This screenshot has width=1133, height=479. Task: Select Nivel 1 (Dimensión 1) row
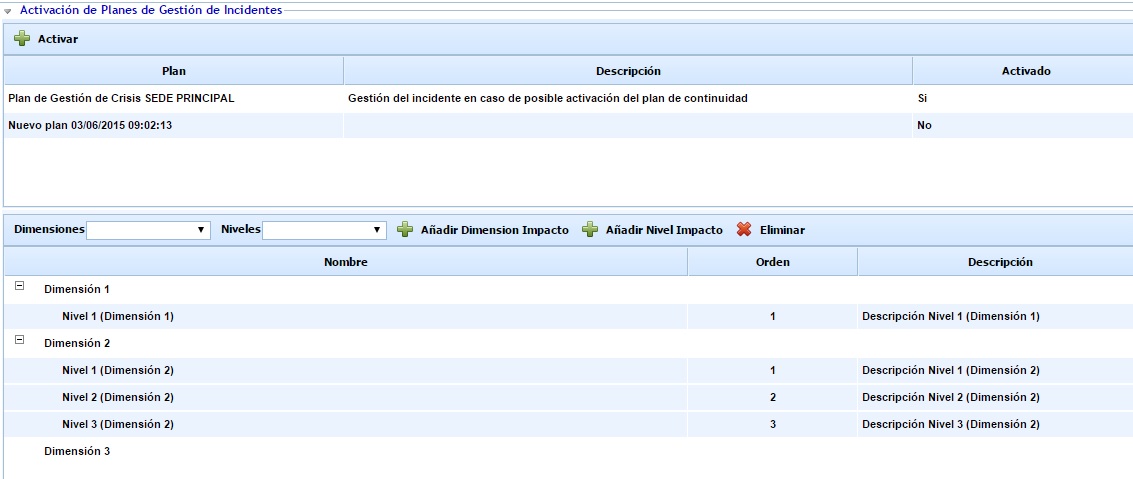pos(117,316)
